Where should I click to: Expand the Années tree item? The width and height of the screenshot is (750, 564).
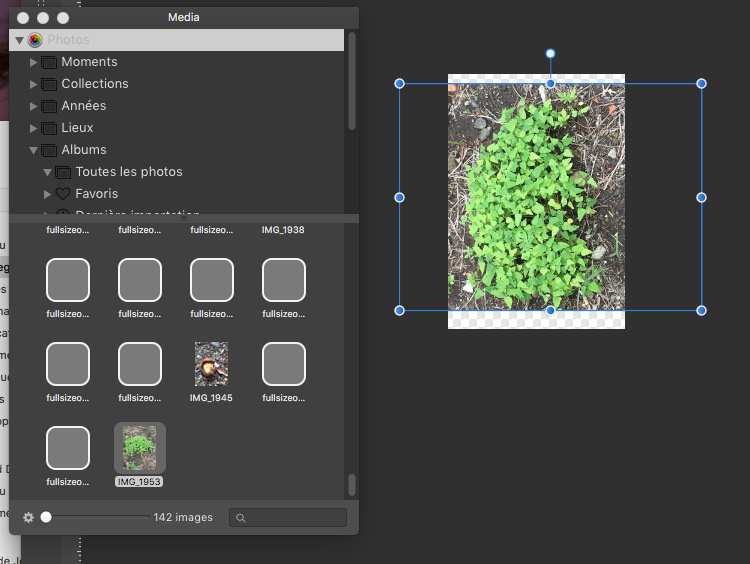pyautogui.click(x=33, y=106)
